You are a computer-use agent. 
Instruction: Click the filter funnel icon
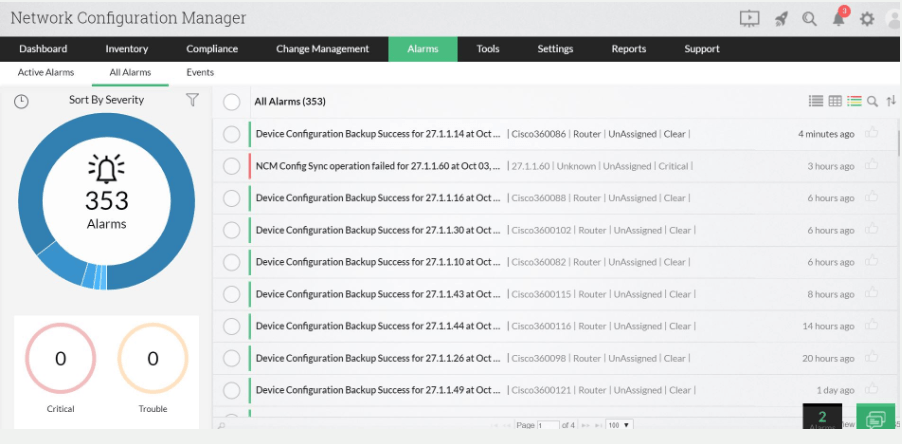[x=192, y=100]
